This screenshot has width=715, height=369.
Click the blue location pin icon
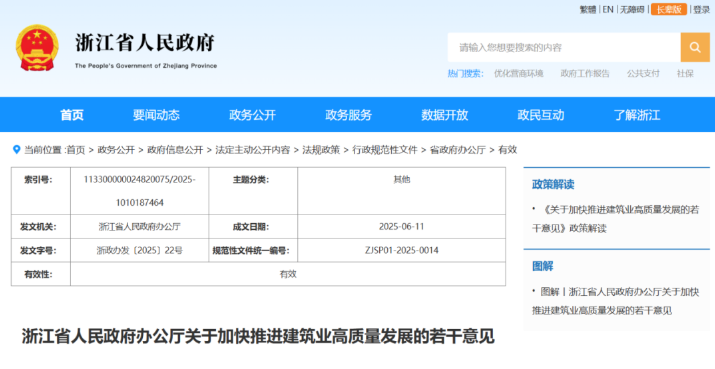tap(16, 150)
